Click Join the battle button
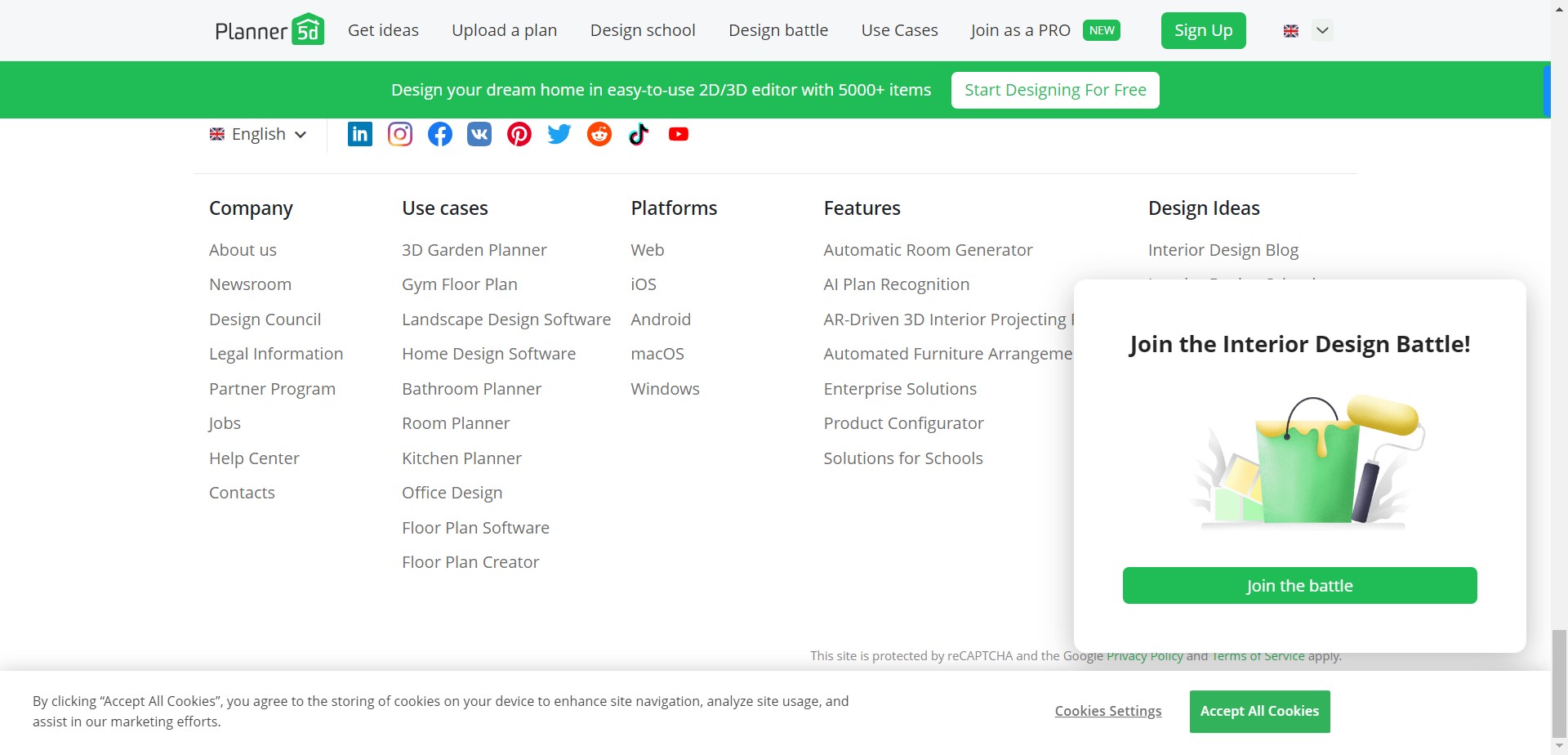The height and width of the screenshot is (755, 1568). (x=1299, y=586)
